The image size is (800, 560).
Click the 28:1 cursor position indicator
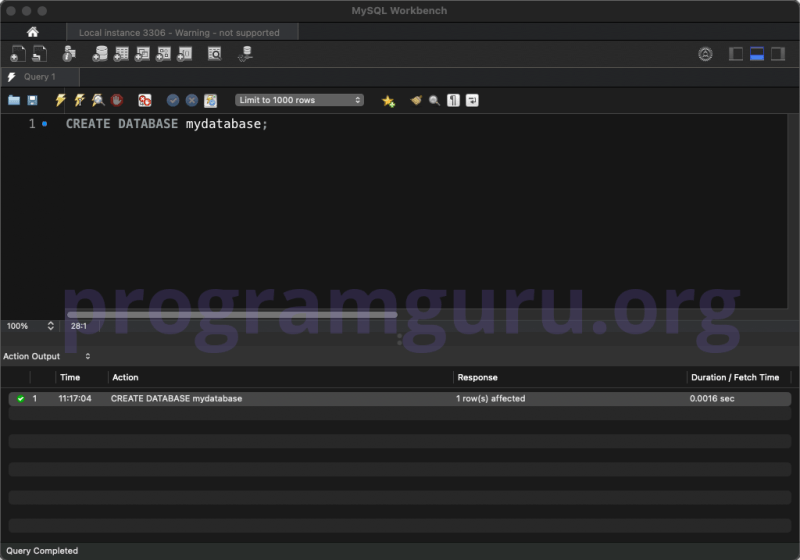79,326
